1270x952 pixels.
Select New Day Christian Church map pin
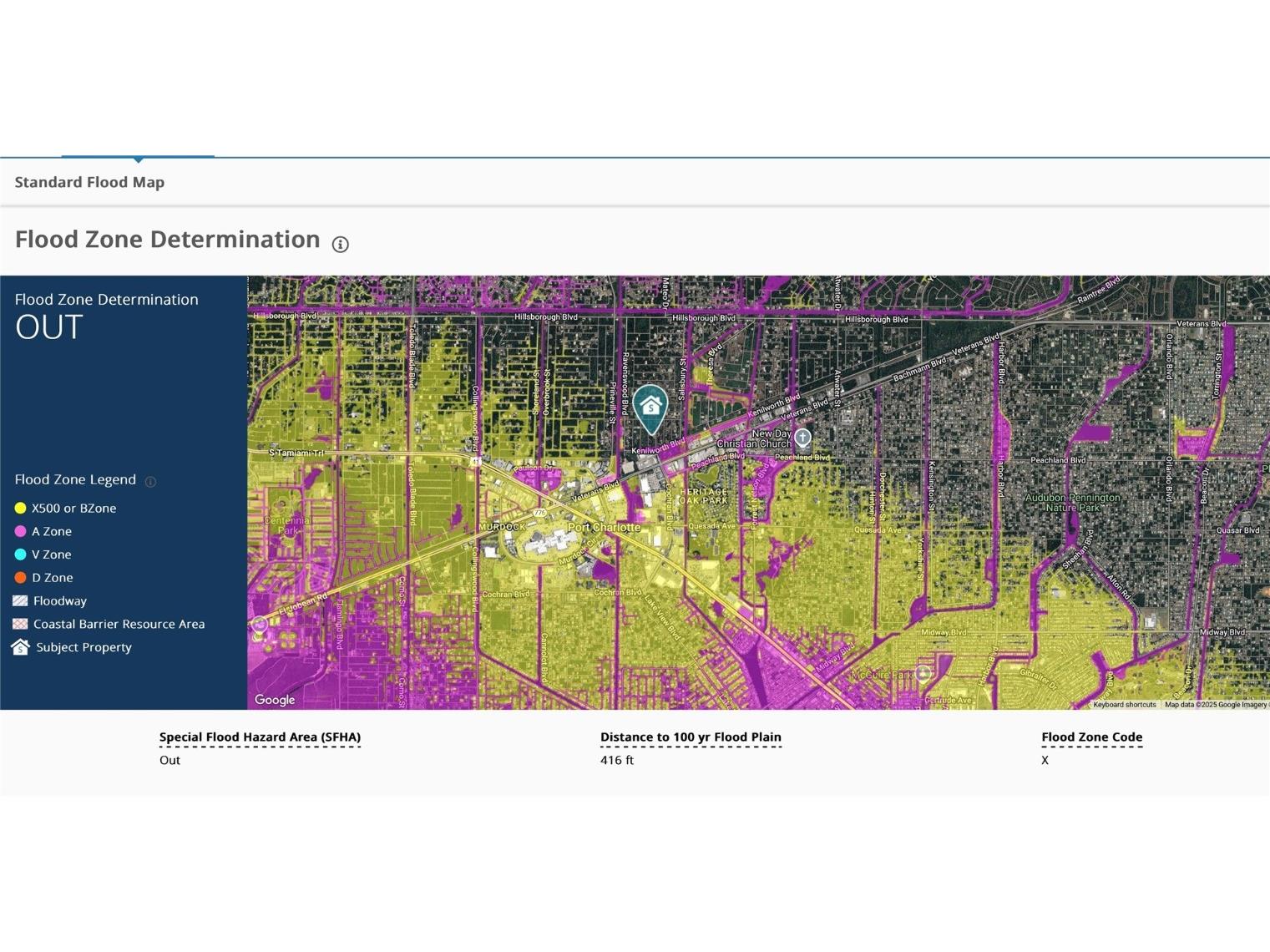[802, 437]
